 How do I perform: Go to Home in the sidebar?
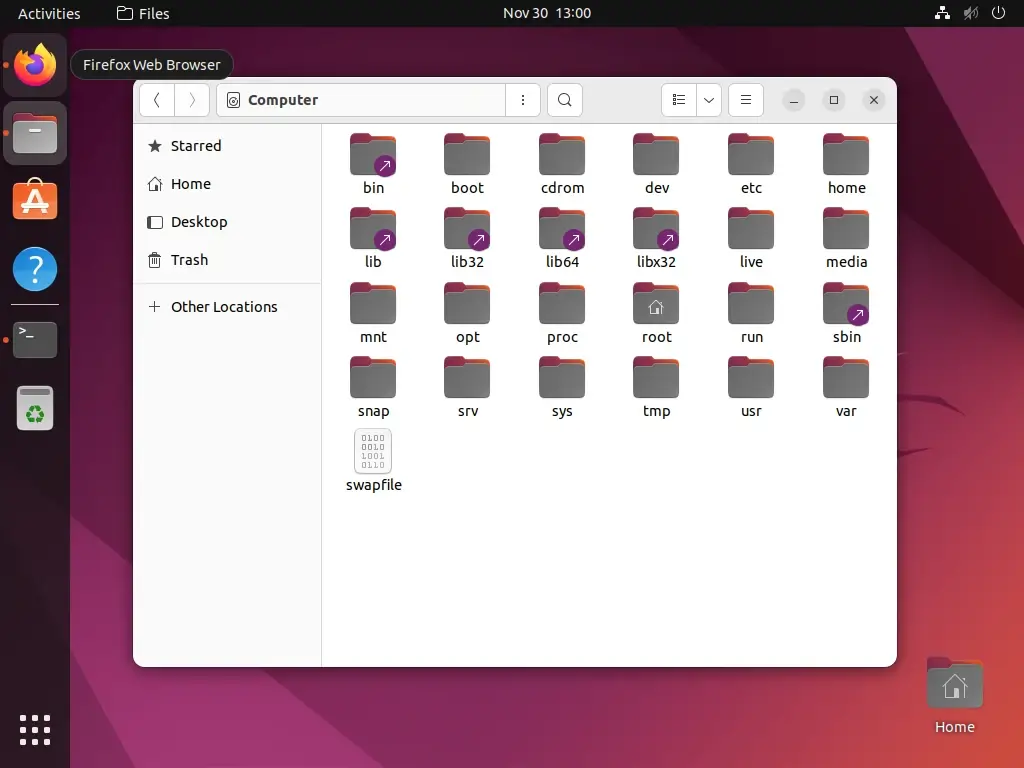(227, 184)
